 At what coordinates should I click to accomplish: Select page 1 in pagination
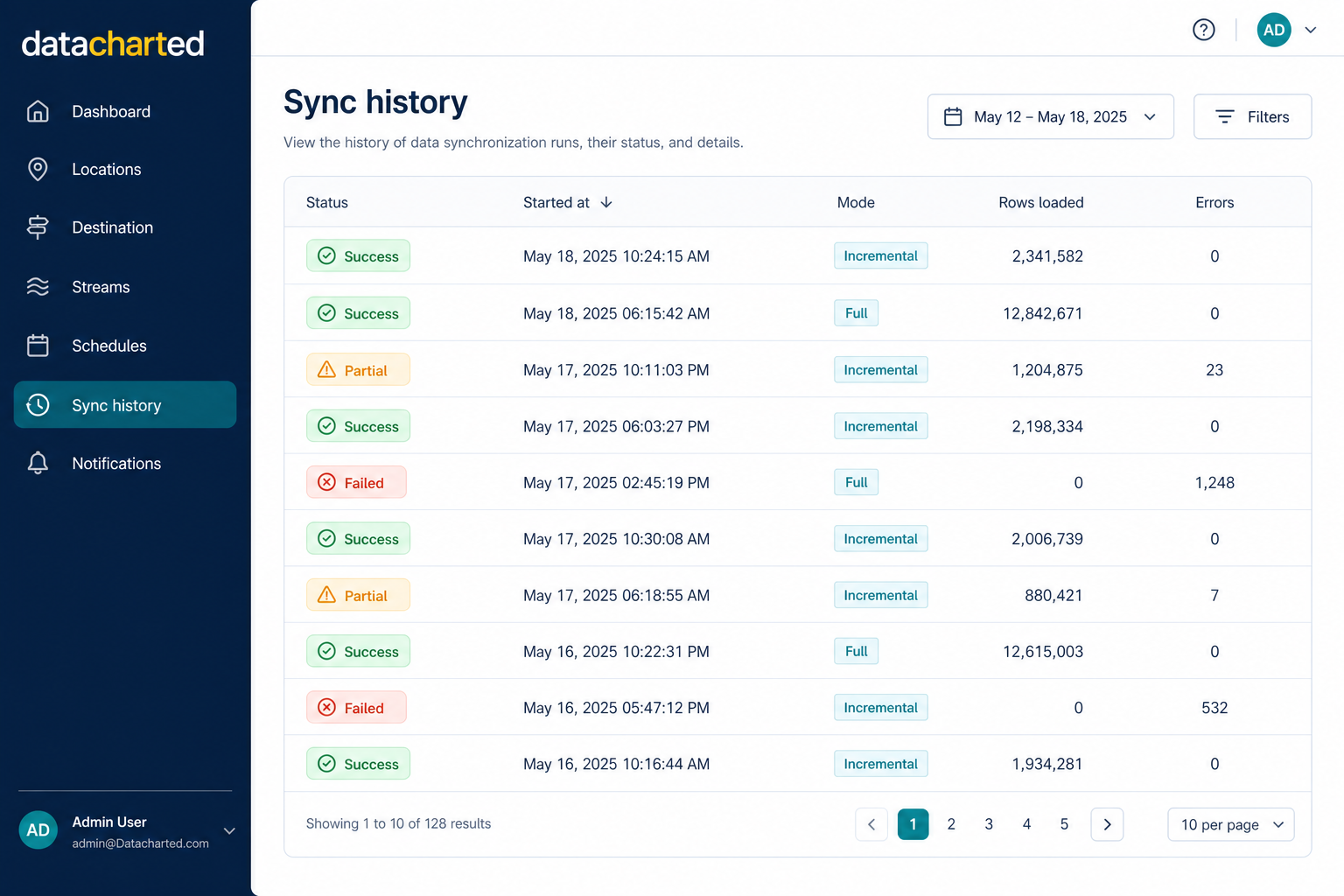tap(913, 824)
